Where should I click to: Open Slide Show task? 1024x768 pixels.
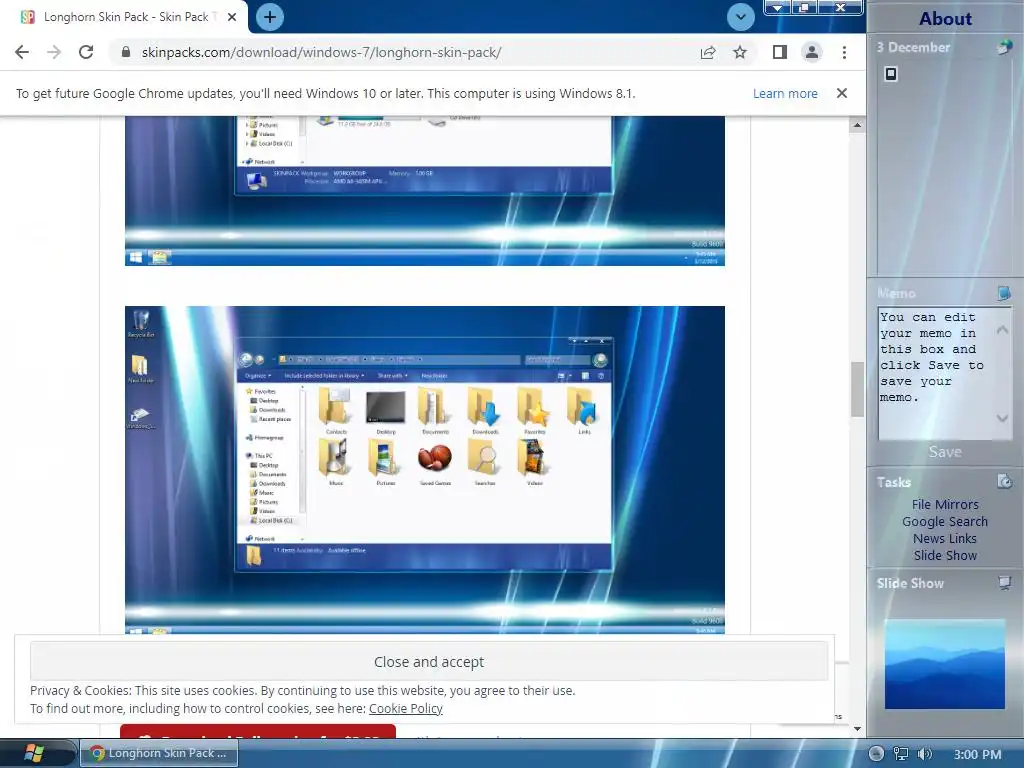(x=945, y=555)
